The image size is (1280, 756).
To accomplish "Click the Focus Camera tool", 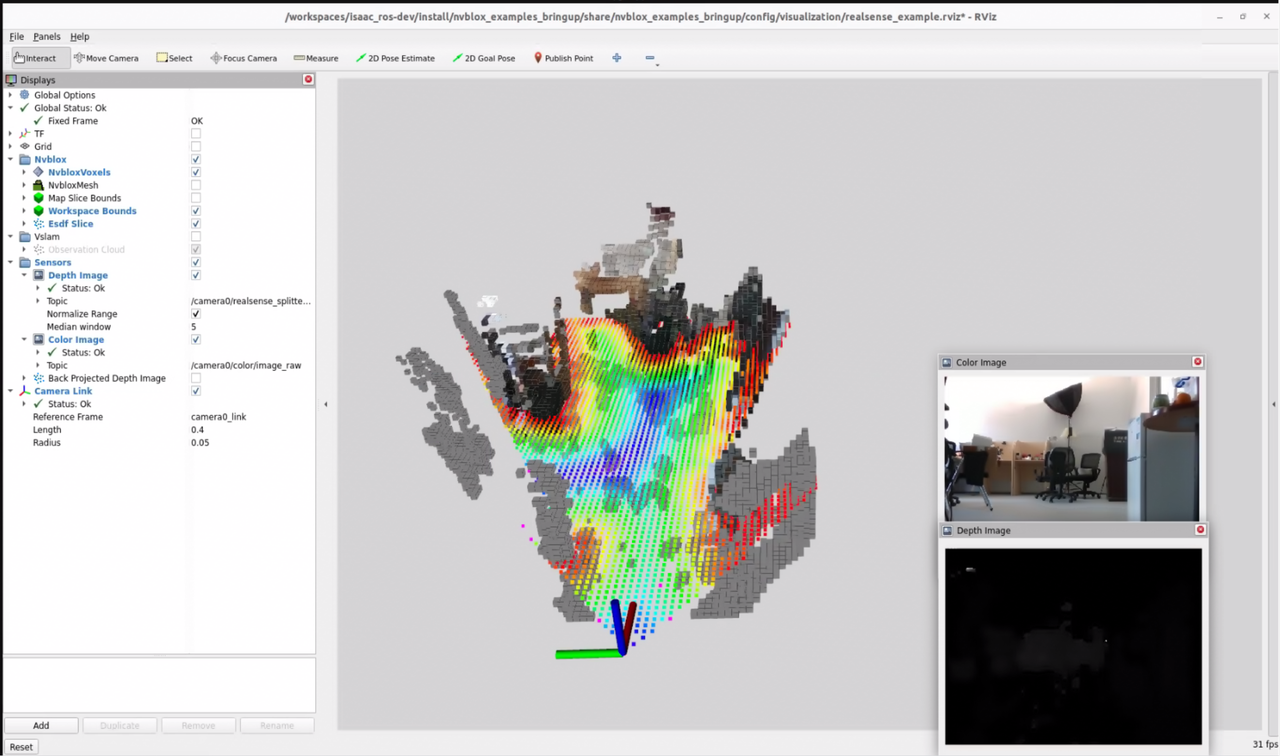I will tap(243, 58).
